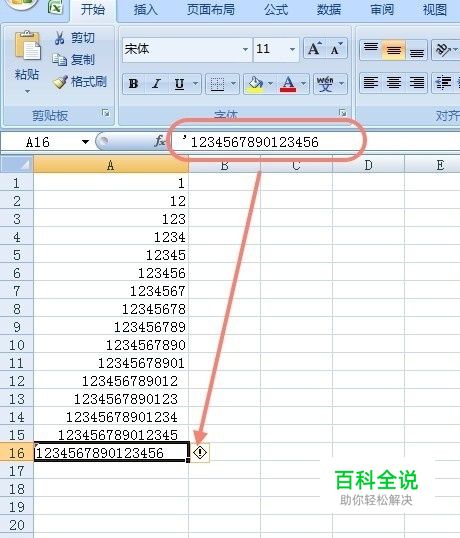Switch to the 插入 (Insert) tab
This screenshot has height=538, width=460.
coord(146,9)
